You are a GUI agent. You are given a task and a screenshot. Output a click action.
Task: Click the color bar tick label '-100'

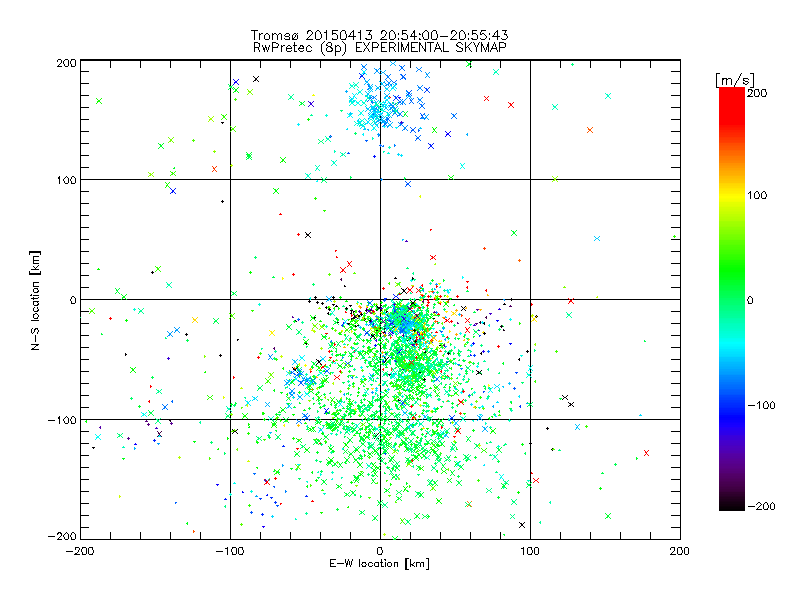tap(761, 406)
